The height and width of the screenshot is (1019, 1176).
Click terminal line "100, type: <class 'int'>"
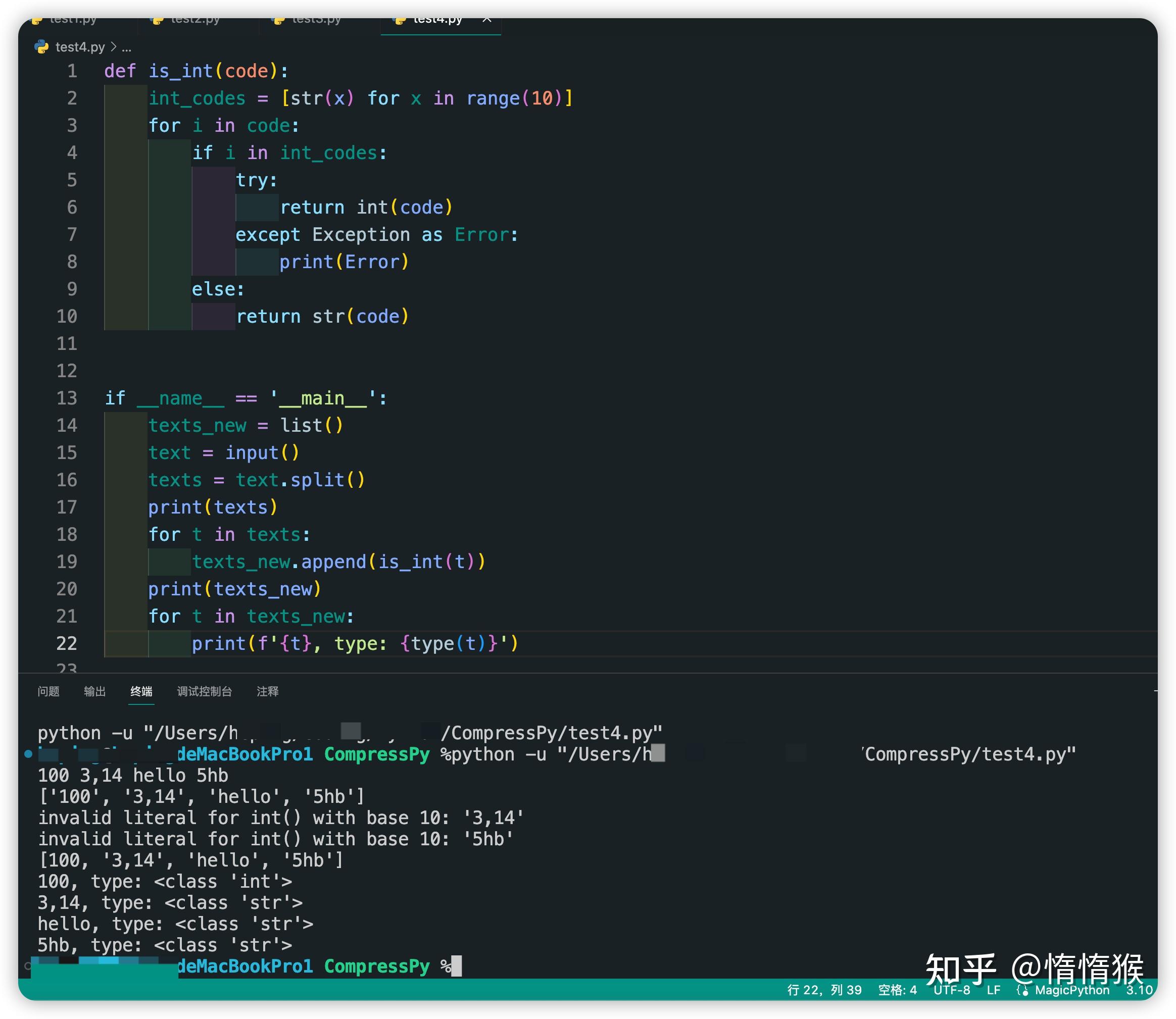click(x=164, y=881)
